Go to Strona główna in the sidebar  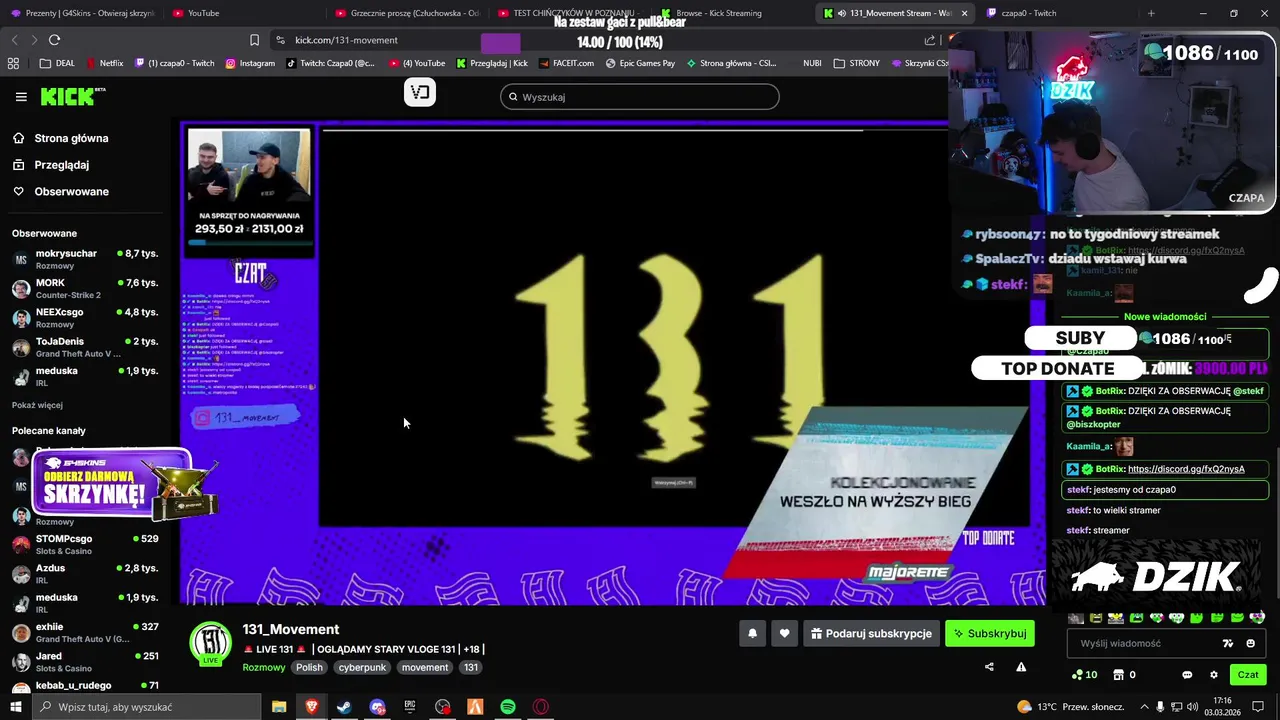(x=60, y=138)
